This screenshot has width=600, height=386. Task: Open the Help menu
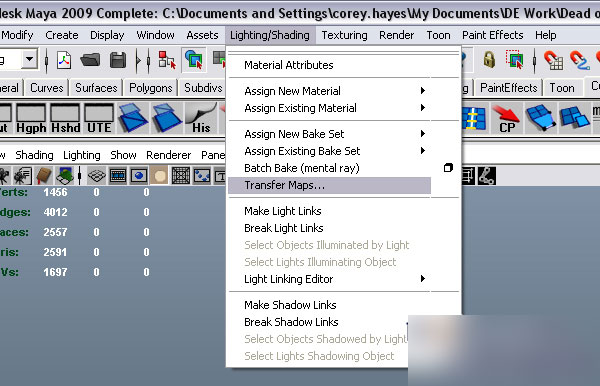[545, 35]
